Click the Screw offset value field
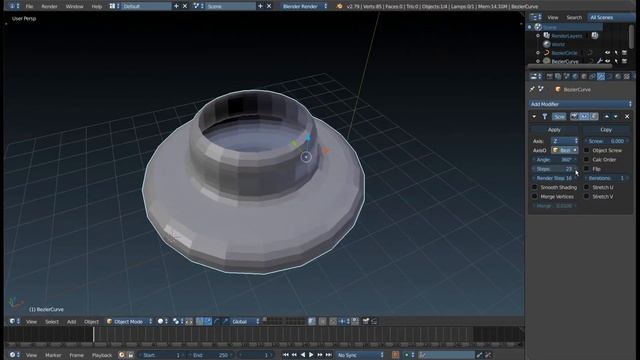 606,141
